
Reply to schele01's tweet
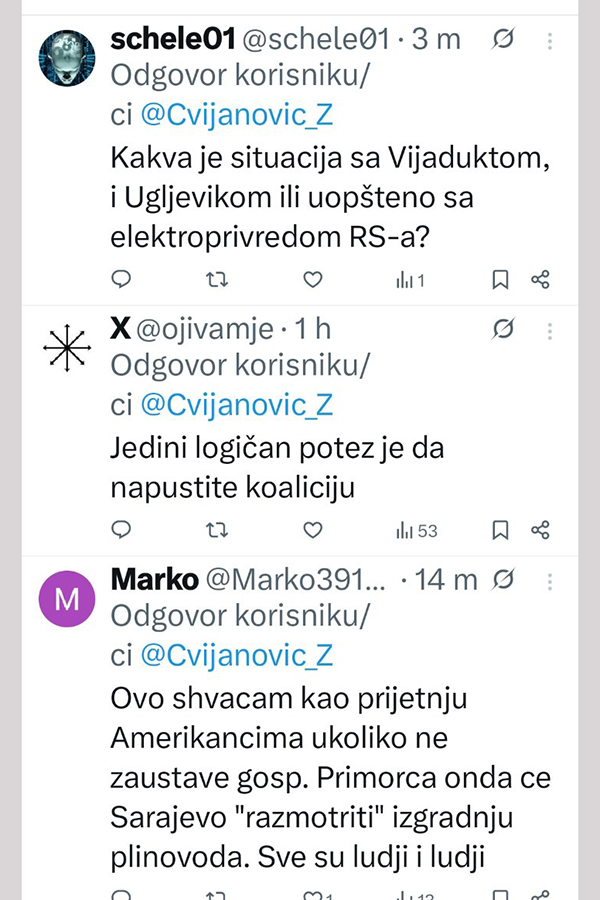coord(121,281)
